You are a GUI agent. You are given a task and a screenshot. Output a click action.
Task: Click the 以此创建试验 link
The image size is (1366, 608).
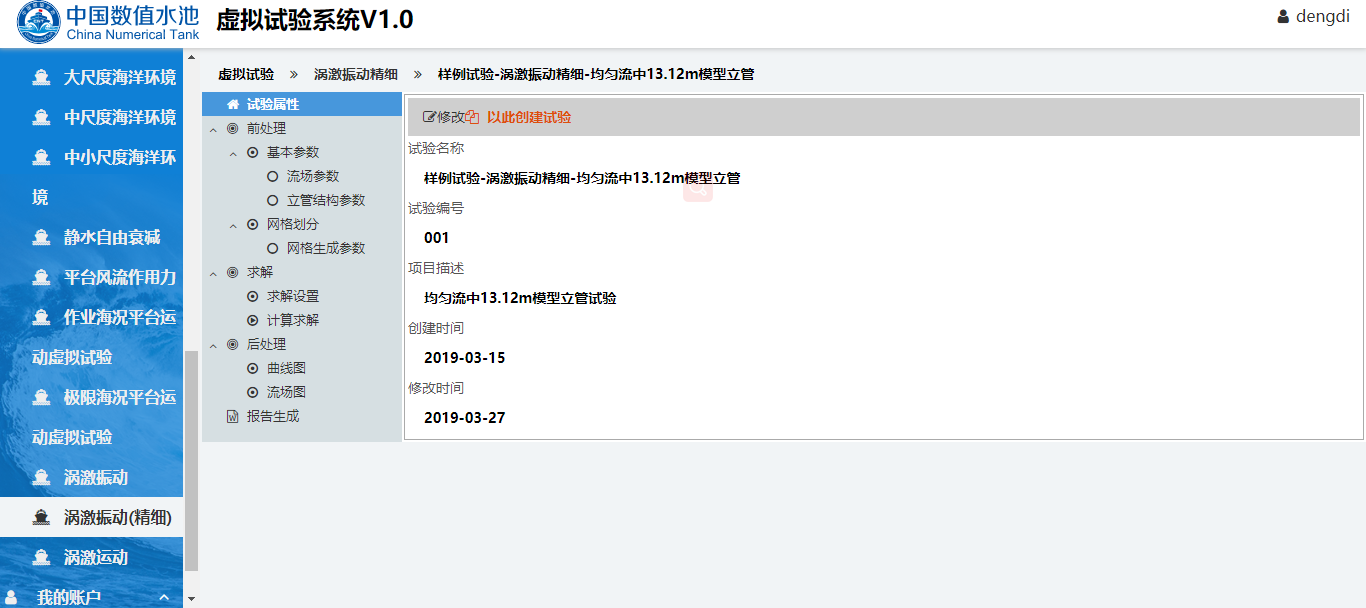pyautogui.click(x=528, y=117)
